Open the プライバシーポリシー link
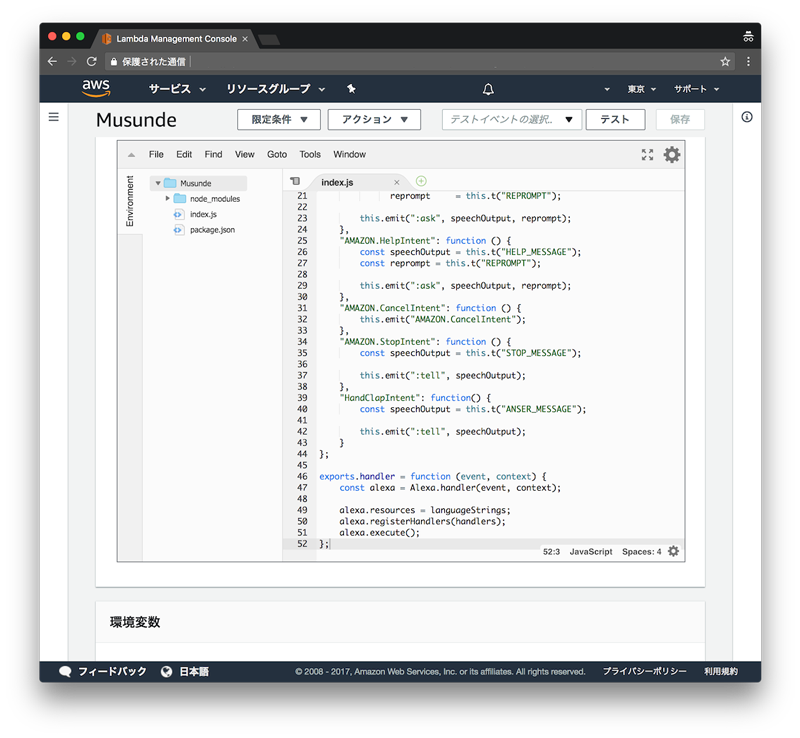 (644, 672)
